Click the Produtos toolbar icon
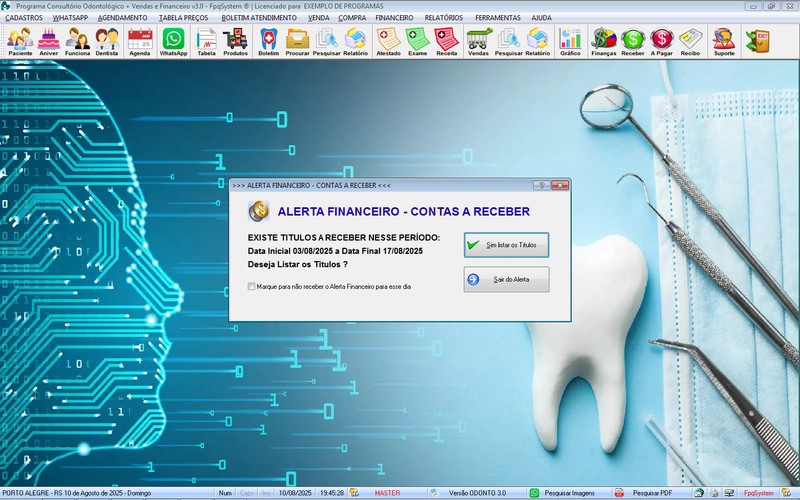Image resolution: width=800 pixels, height=500 pixels. point(236,41)
